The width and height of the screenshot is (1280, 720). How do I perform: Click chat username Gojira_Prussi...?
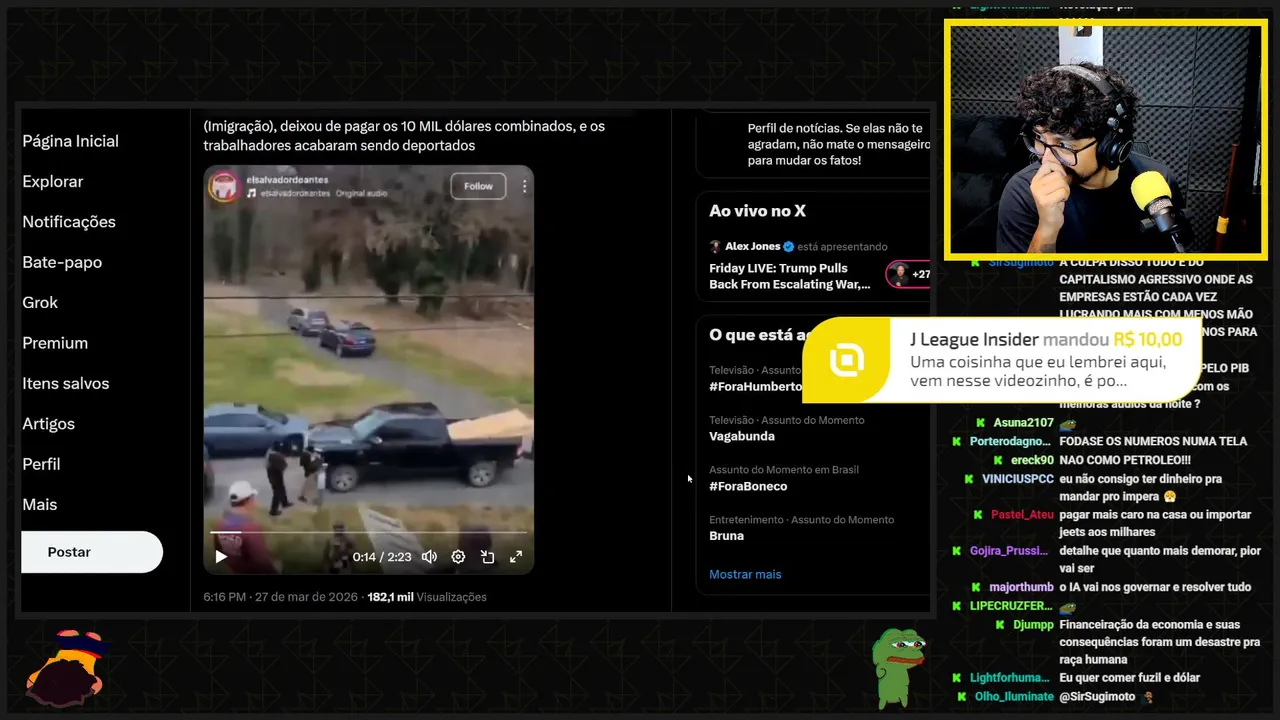point(1011,551)
